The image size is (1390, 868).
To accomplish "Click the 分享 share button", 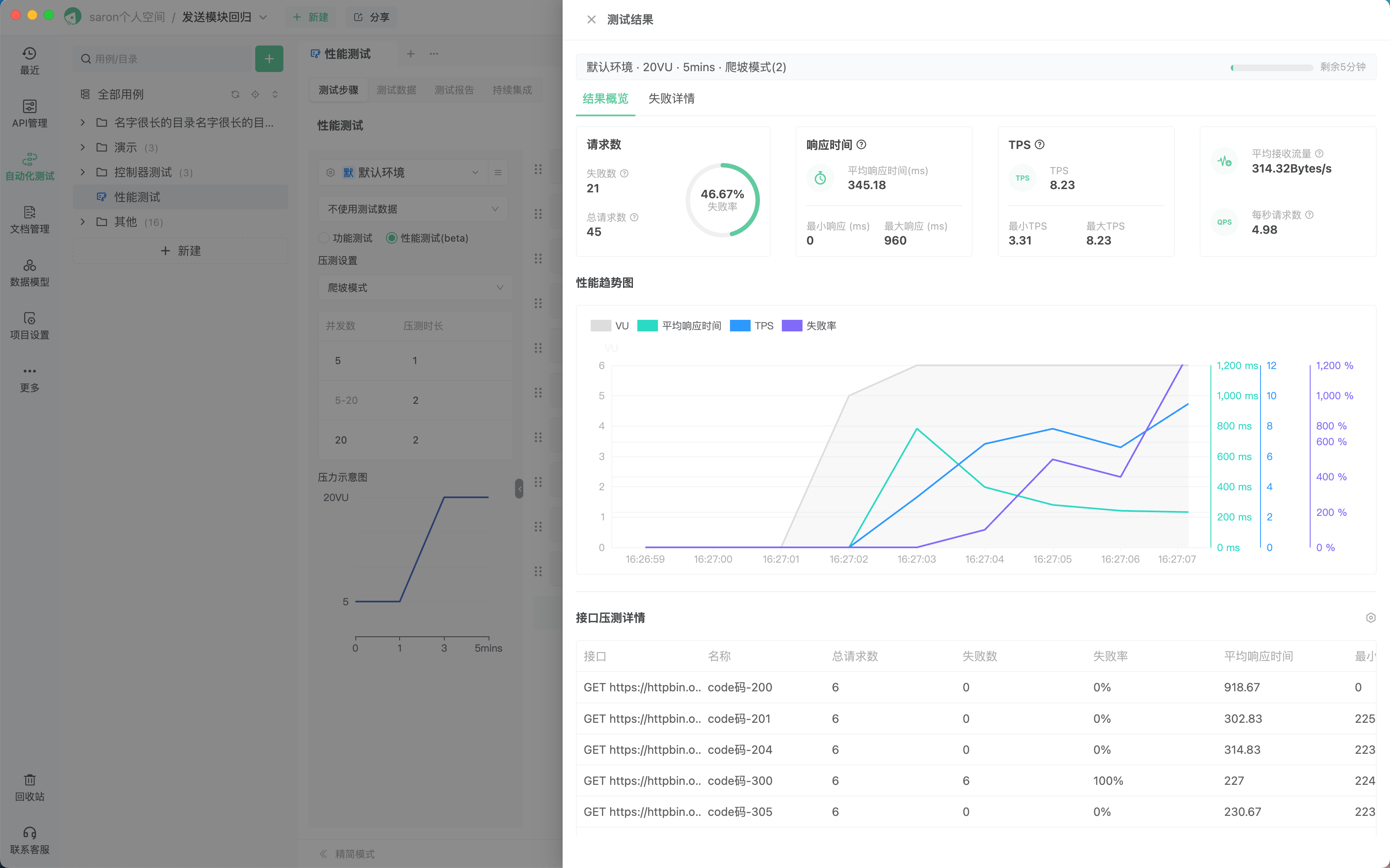I will [371, 17].
